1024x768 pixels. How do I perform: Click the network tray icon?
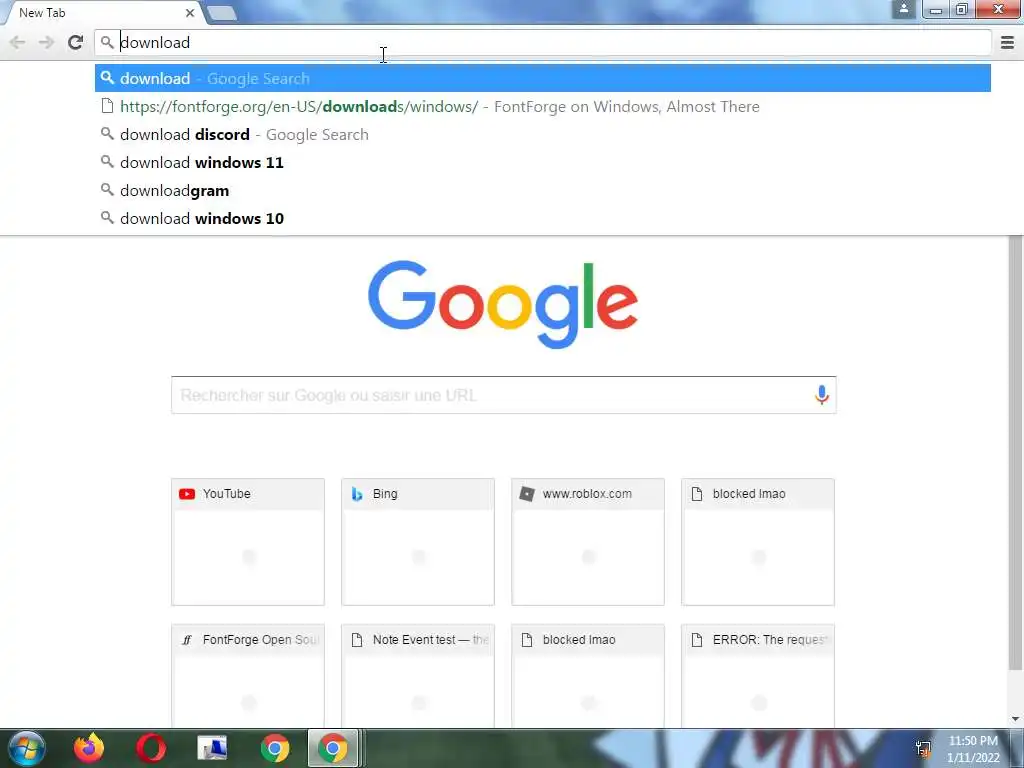(923, 748)
